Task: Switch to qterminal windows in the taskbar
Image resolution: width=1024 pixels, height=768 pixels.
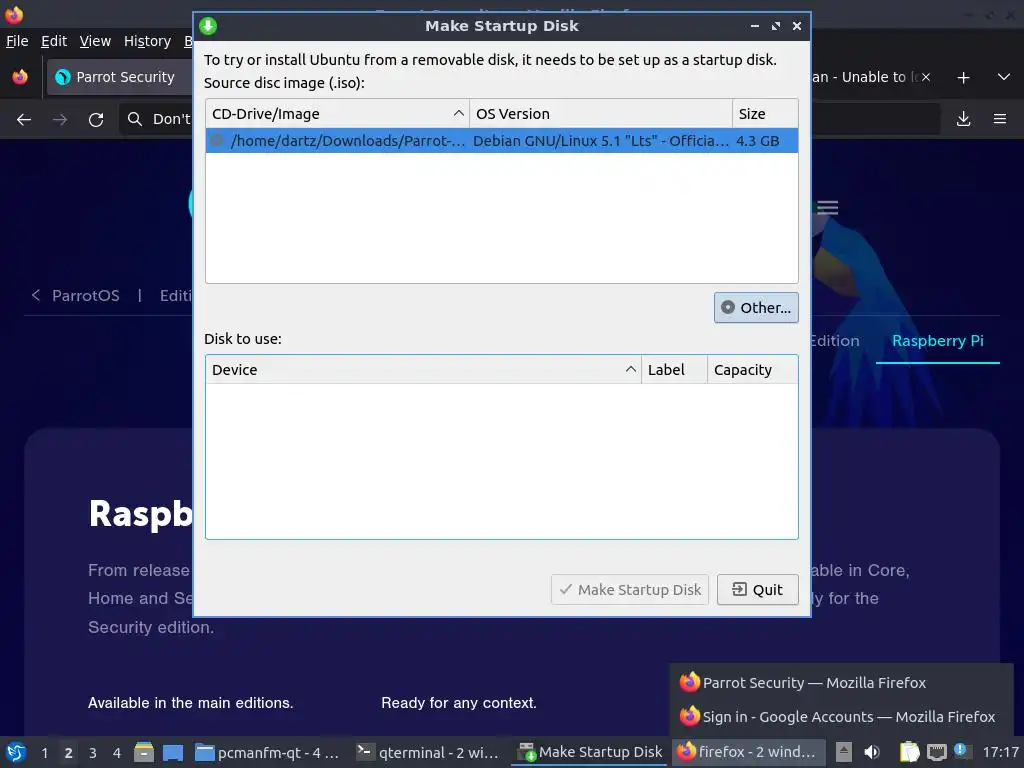Action: [428, 753]
